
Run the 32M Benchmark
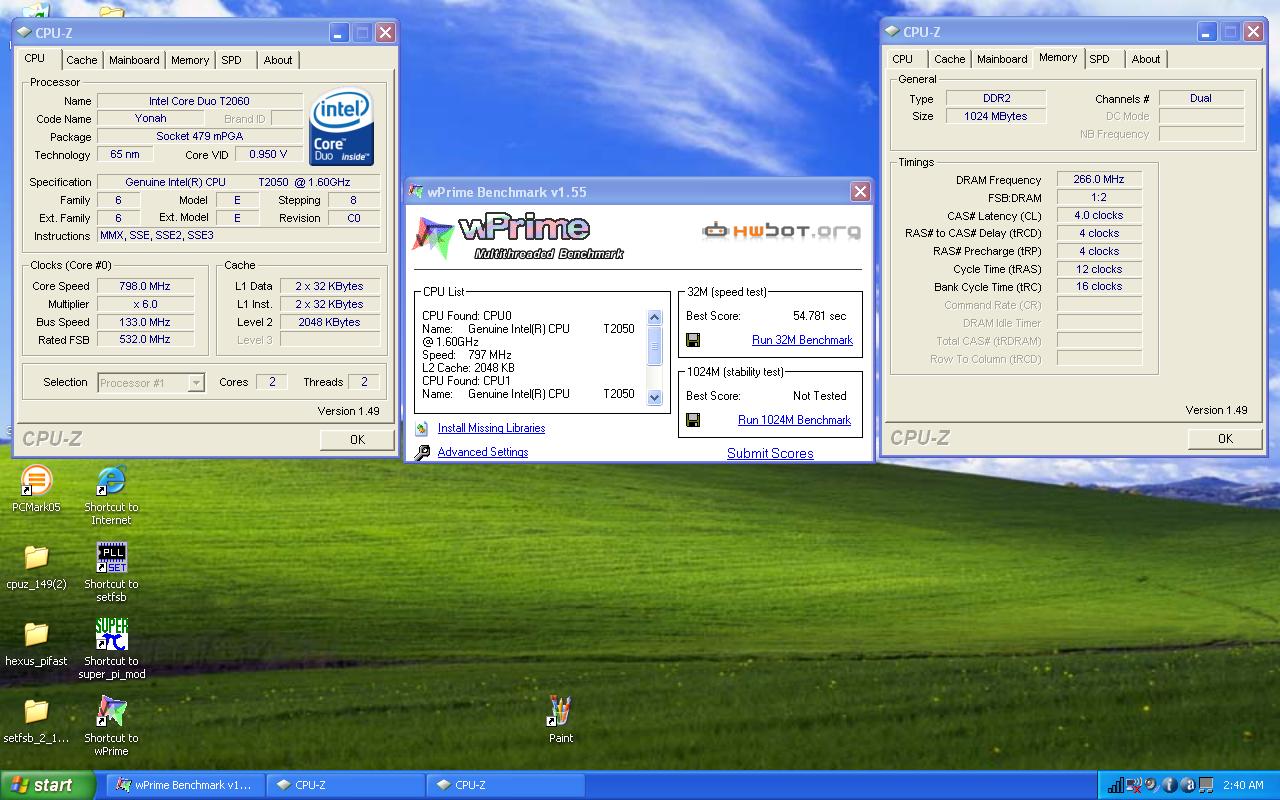(802, 340)
